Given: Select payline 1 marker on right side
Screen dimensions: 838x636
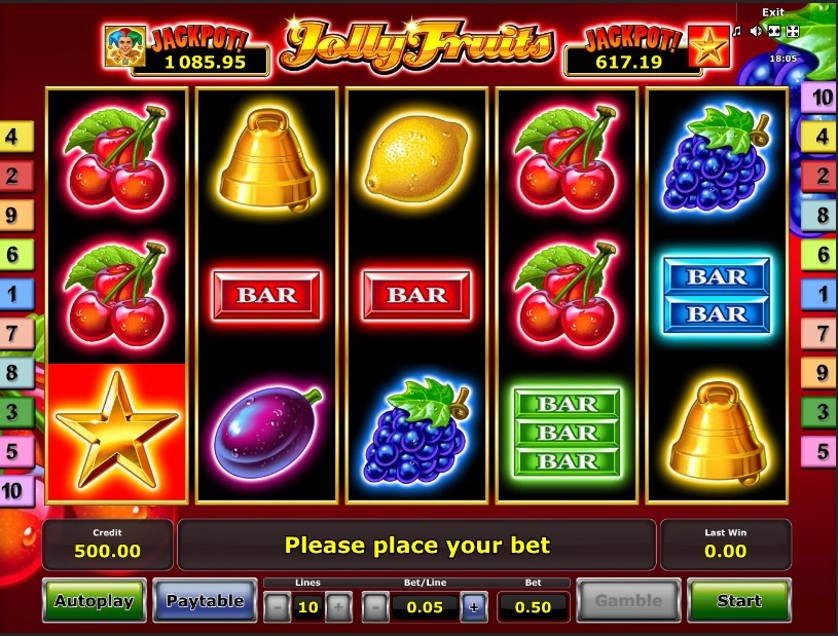Looking at the screenshot, I should pos(820,294).
